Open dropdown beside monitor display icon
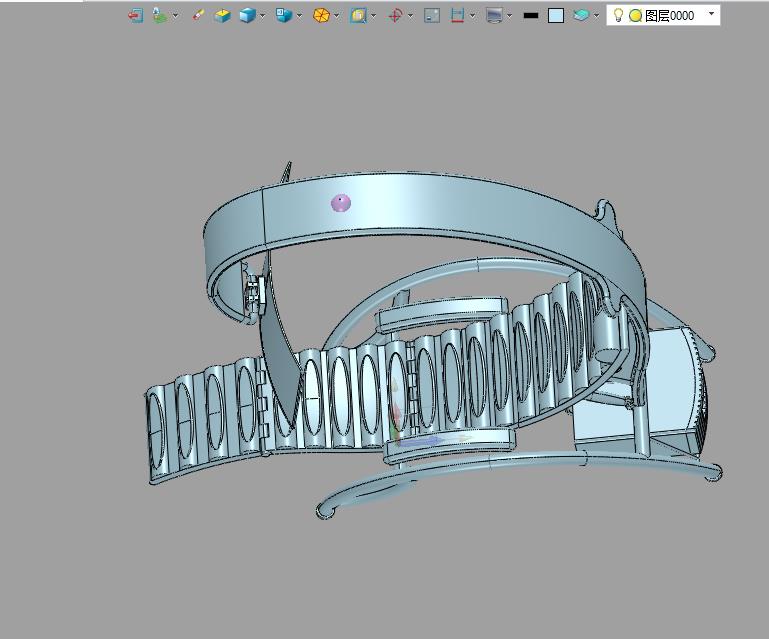 point(510,16)
